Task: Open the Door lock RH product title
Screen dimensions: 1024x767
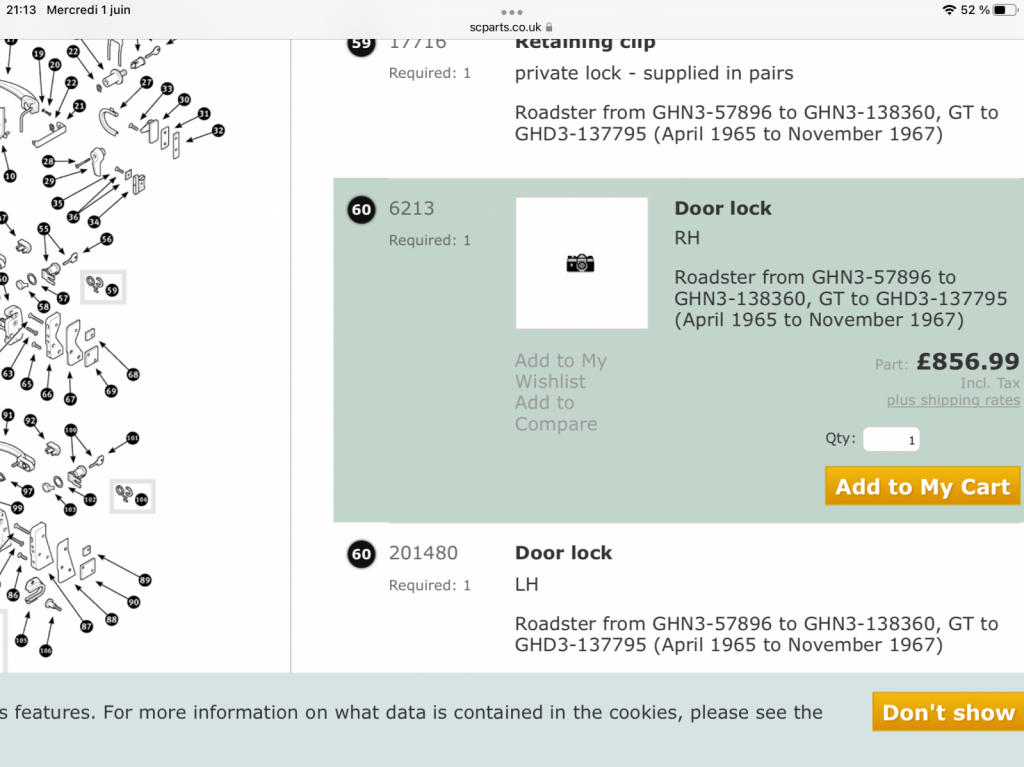Action: point(723,208)
